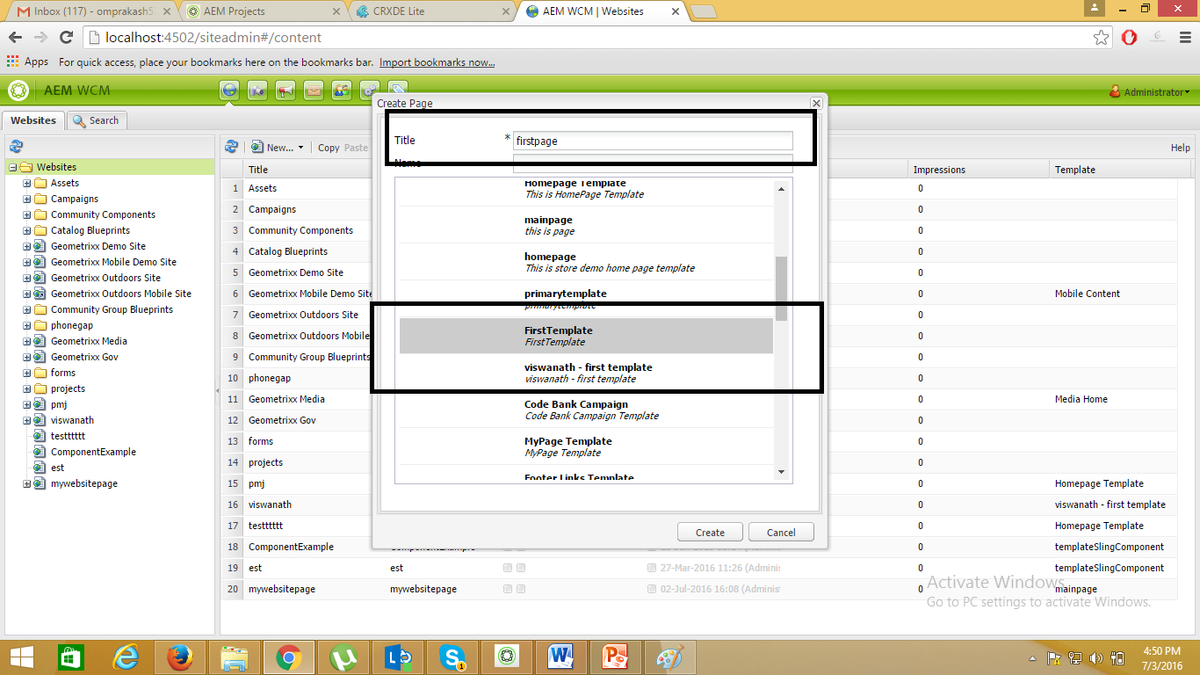Select ComponentExample in the websites tree
Image resolution: width=1200 pixels, height=675 pixels.
click(x=93, y=452)
